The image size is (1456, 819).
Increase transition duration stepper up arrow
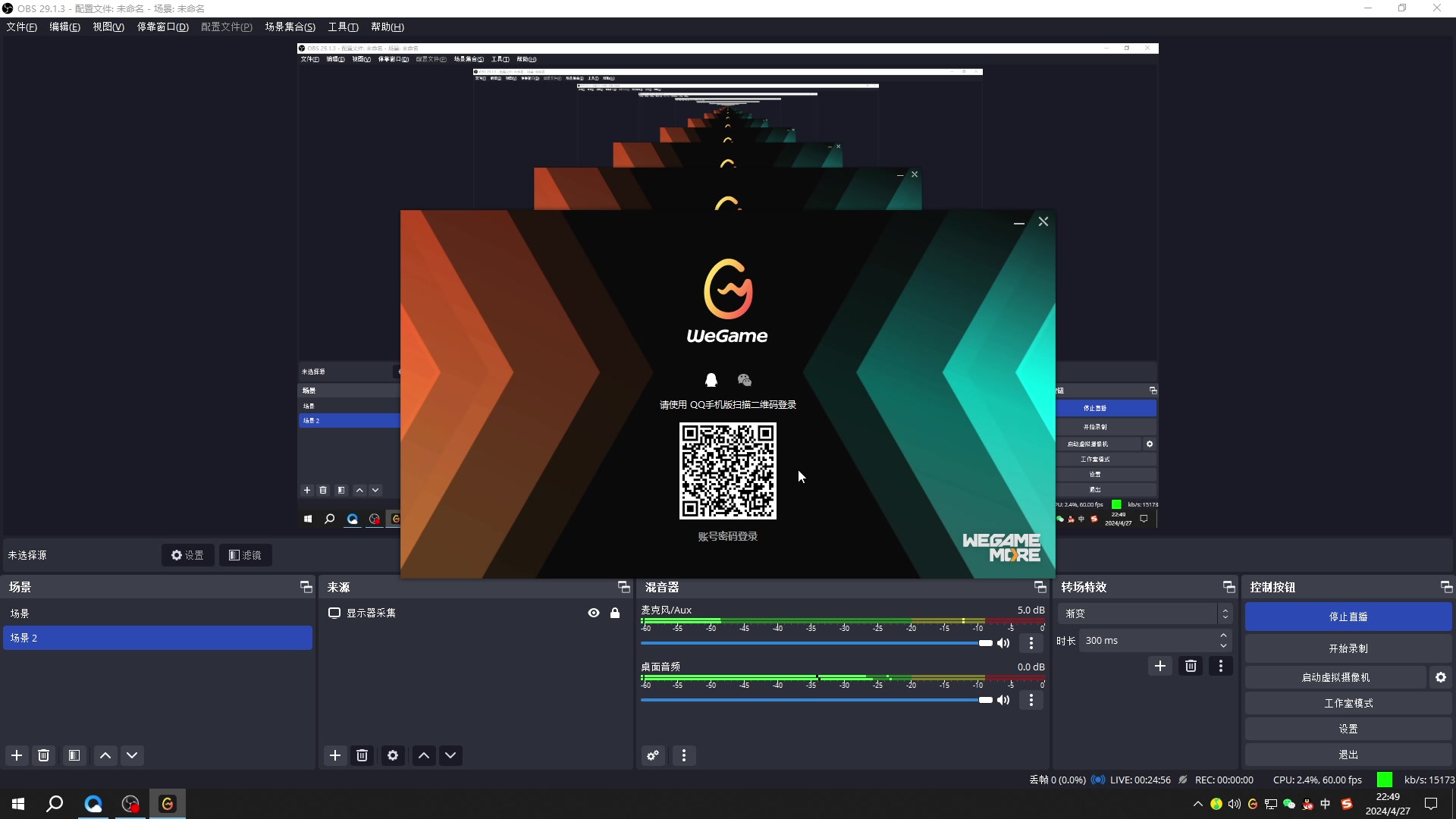[x=1223, y=635]
